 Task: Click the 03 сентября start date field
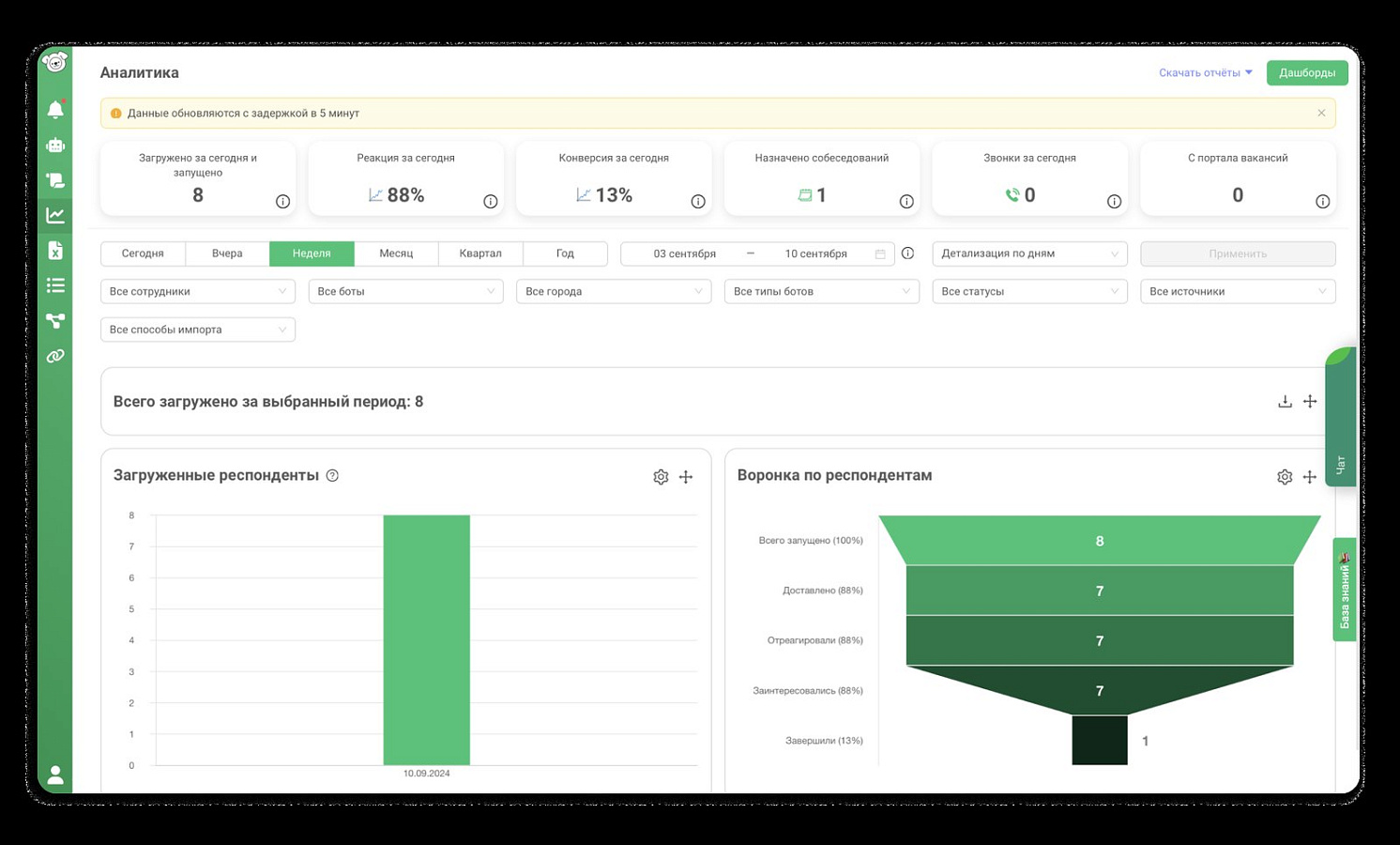click(685, 253)
